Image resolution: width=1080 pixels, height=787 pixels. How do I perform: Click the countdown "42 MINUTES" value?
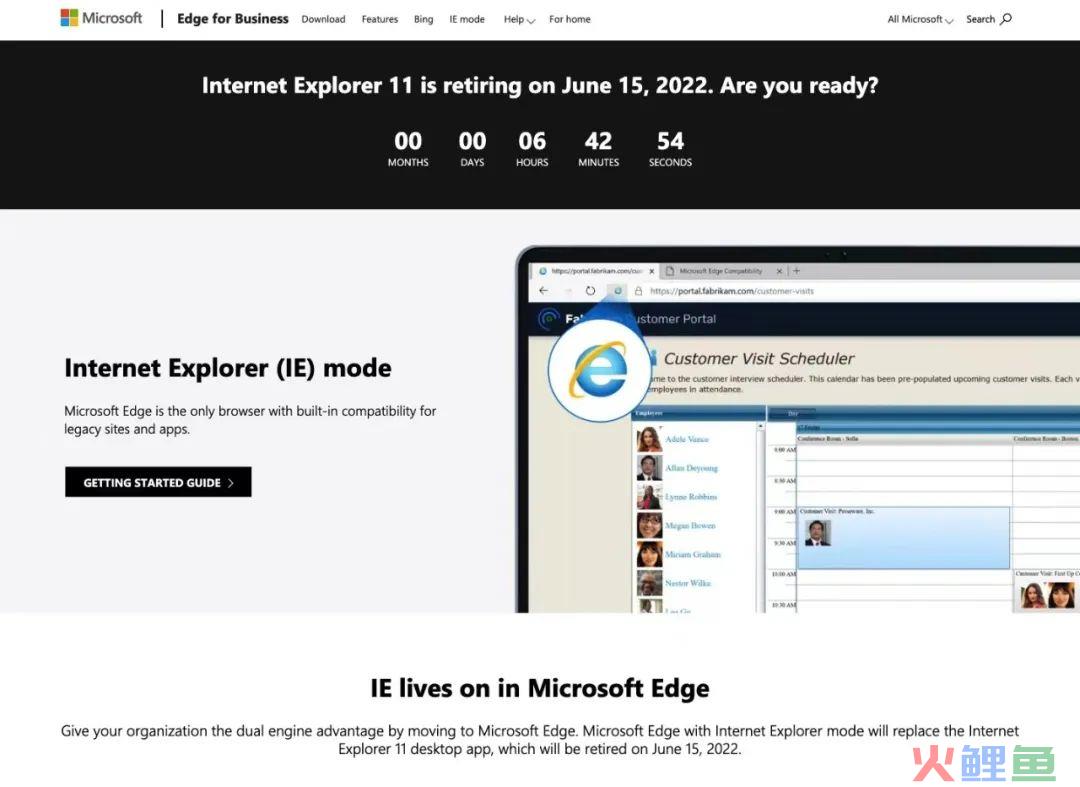[599, 149]
